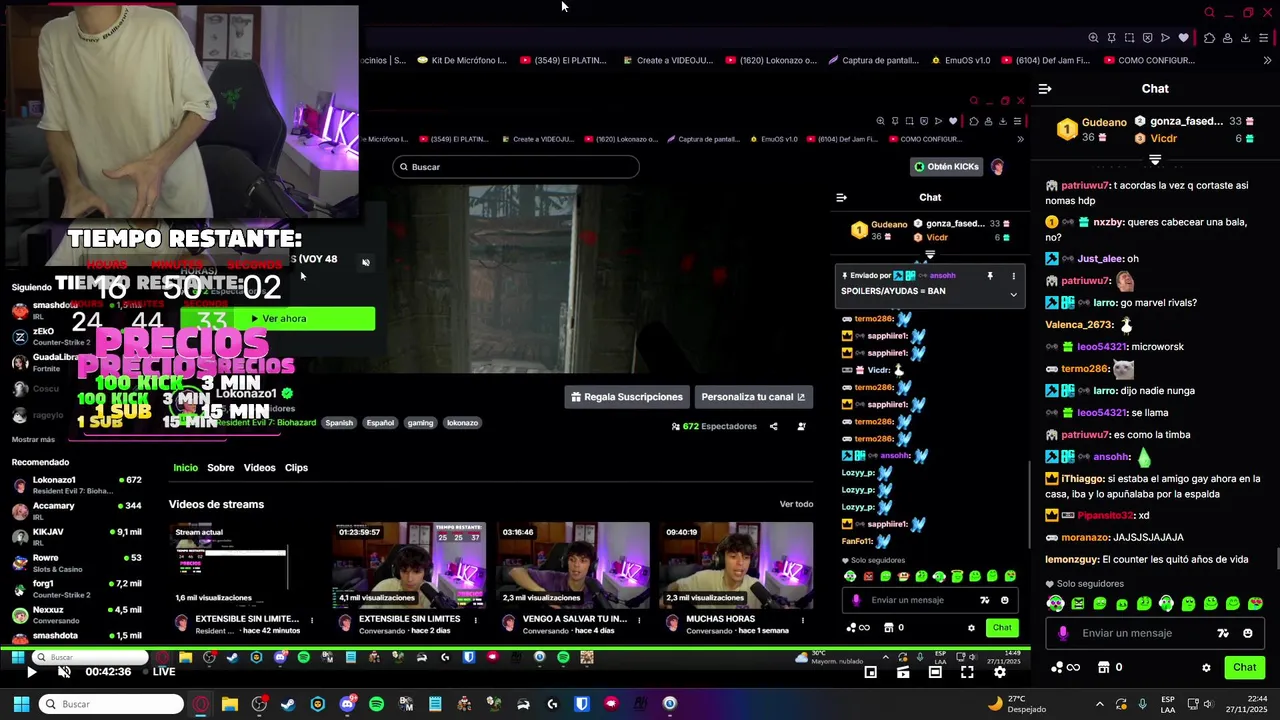The width and height of the screenshot is (1280, 720).
Task: Open the ad blocker shield icon
Action: 1147,38
